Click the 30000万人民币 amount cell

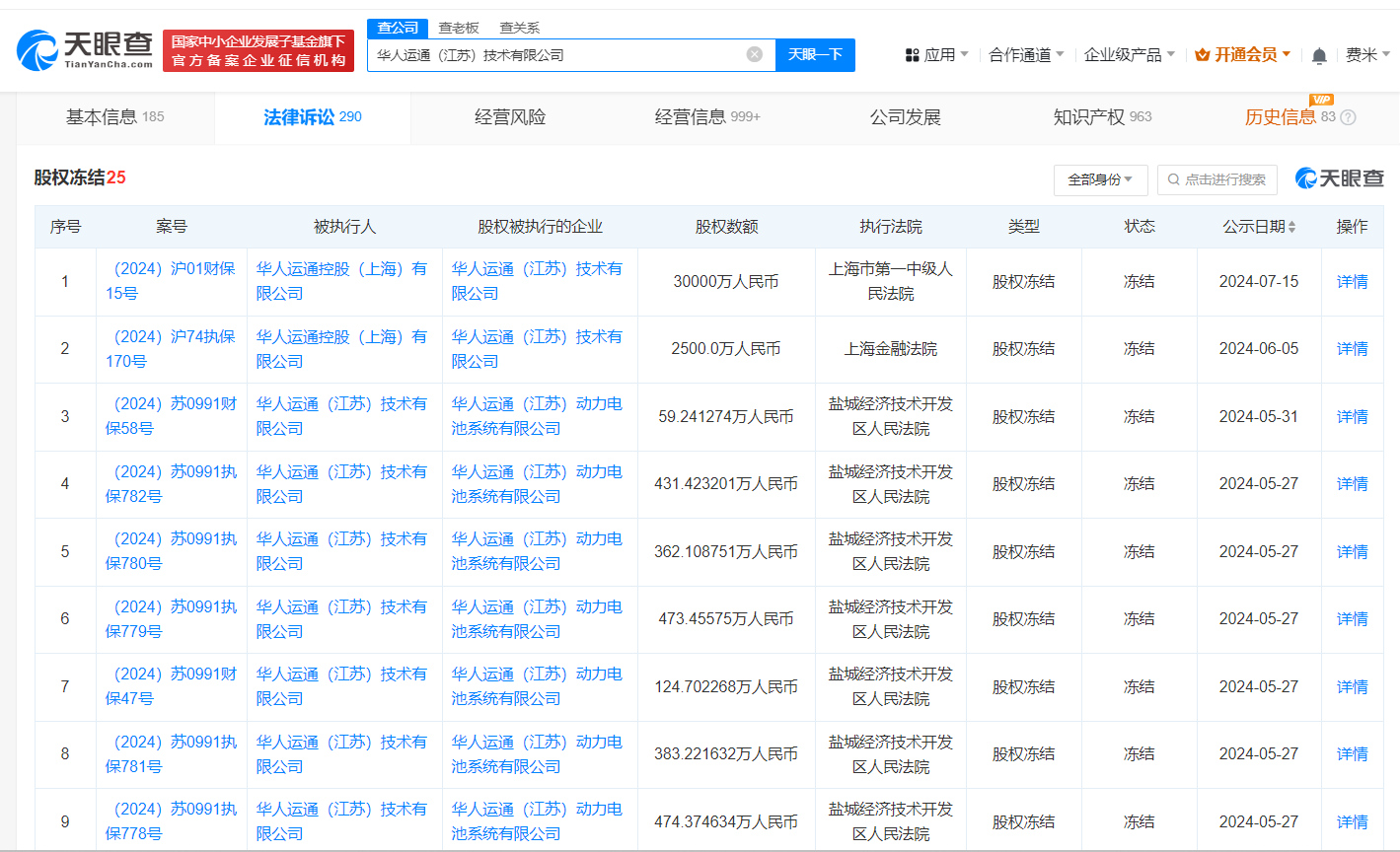726,282
